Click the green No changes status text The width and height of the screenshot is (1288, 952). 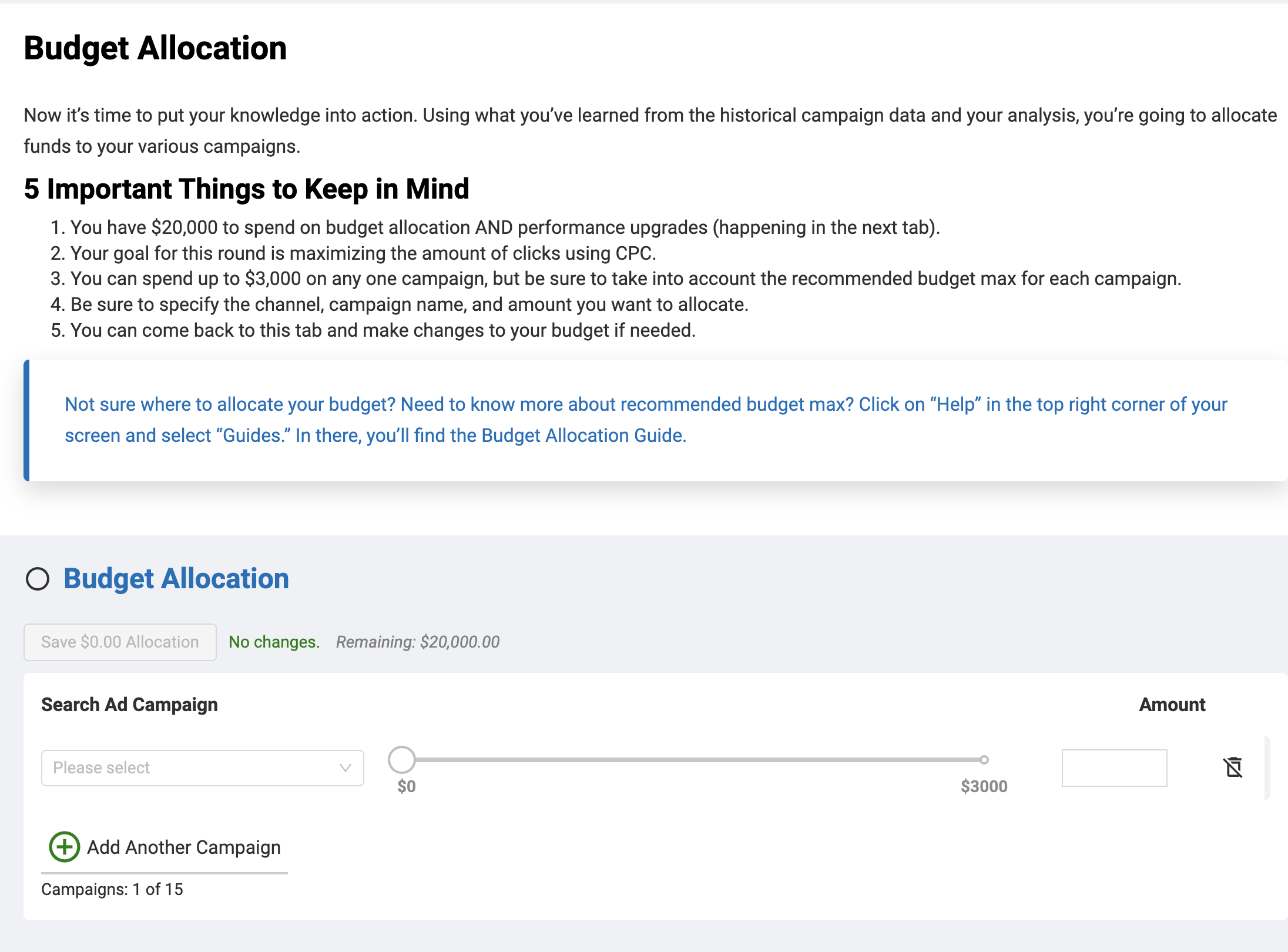point(274,642)
